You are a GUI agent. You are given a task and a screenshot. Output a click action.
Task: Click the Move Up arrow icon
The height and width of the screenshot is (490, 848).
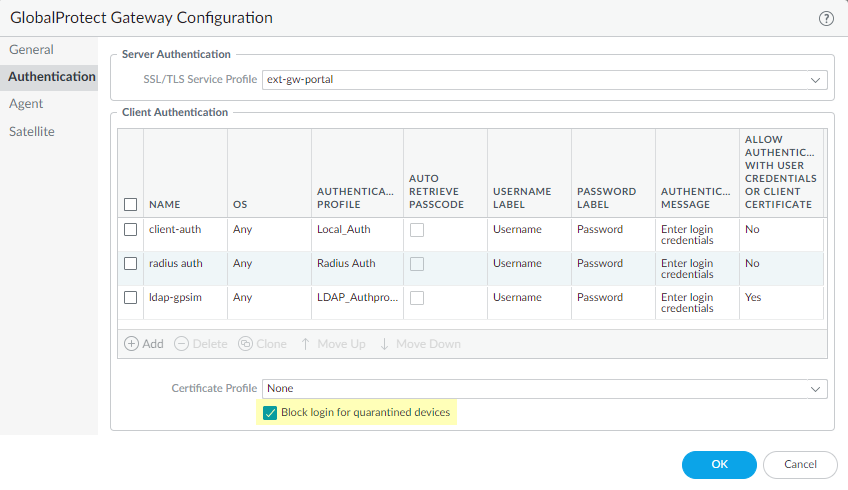tap(305, 344)
